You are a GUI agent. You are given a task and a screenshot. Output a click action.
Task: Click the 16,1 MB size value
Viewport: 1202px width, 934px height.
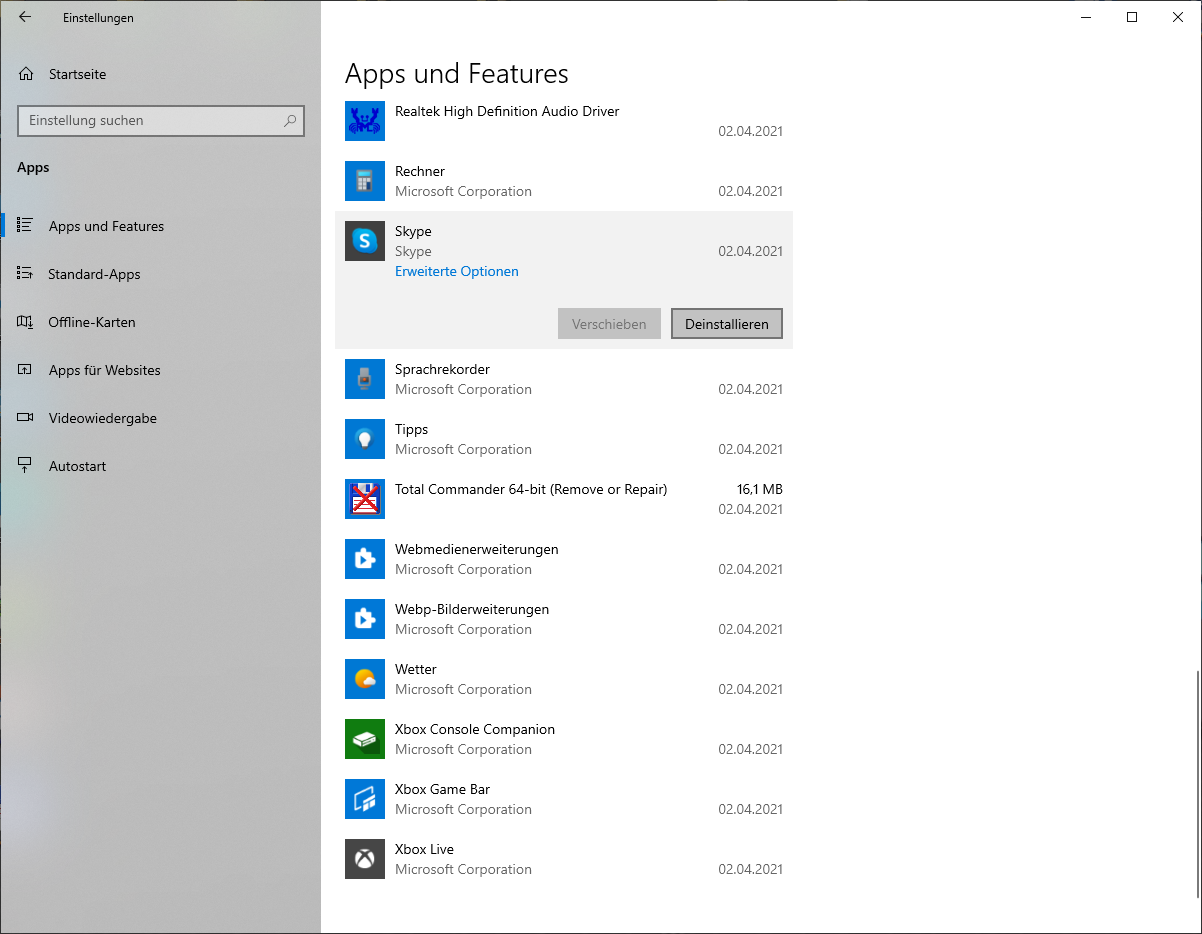pyautogui.click(x=759, y=489)
